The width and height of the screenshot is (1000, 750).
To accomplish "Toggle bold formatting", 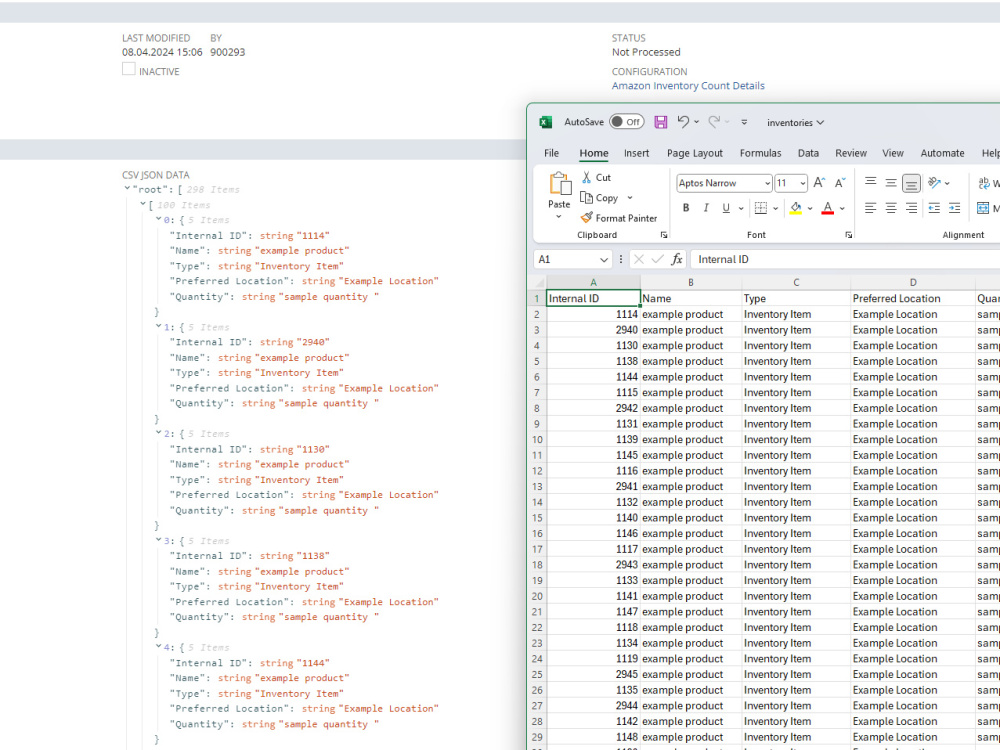I will 686,208.
